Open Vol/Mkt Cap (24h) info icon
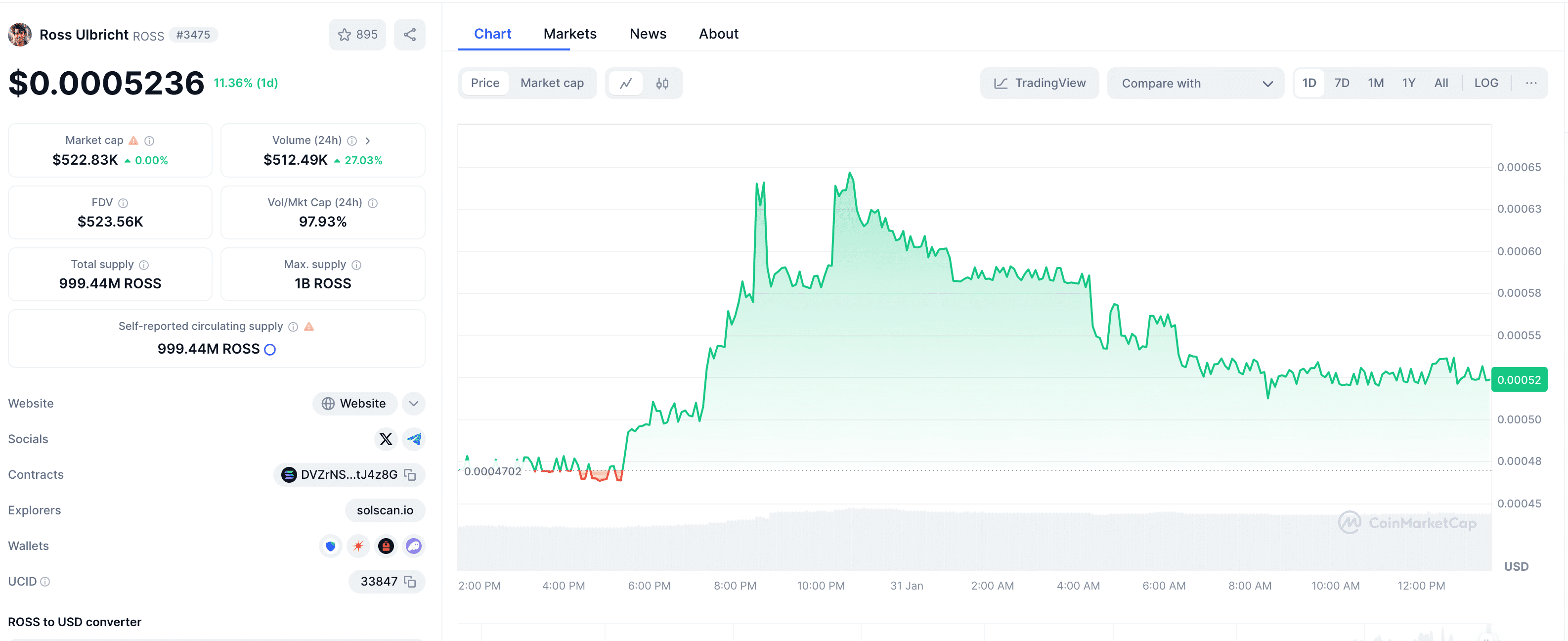 pos(373,203)
